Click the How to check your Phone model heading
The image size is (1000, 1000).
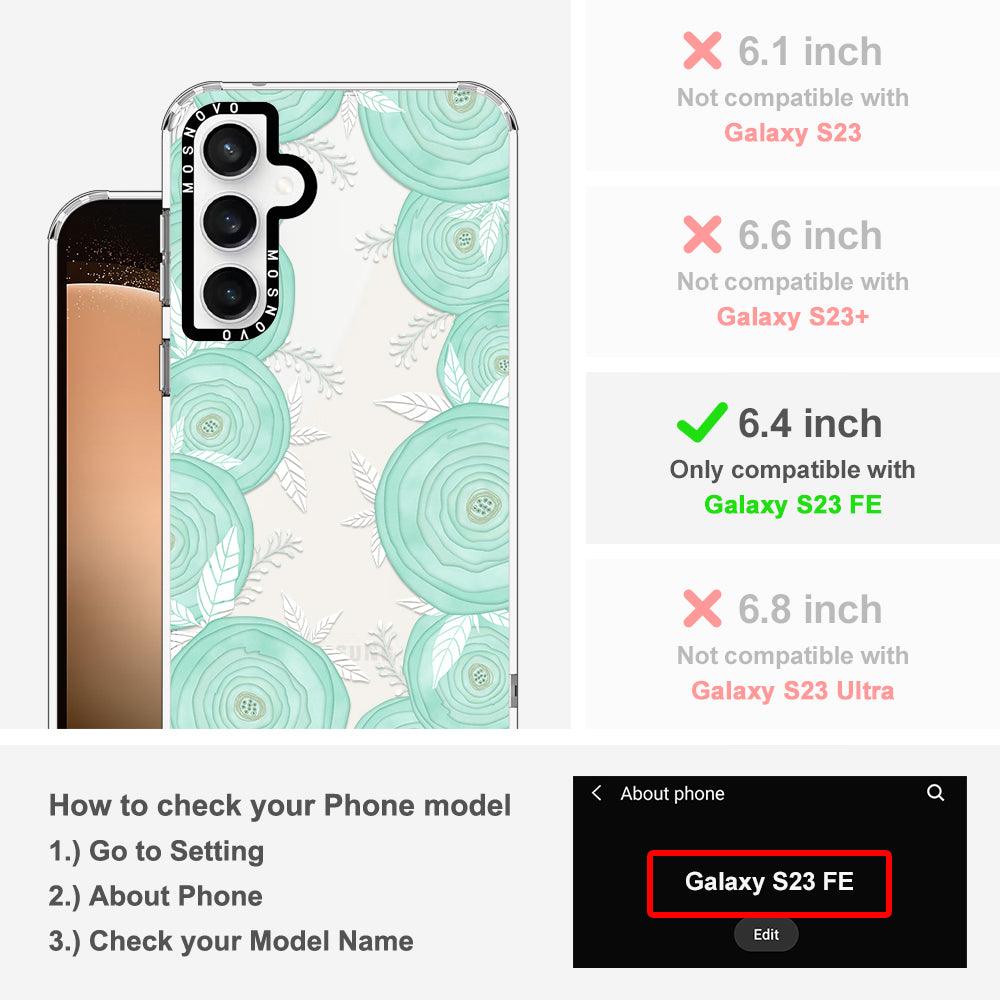coord(280,805)
